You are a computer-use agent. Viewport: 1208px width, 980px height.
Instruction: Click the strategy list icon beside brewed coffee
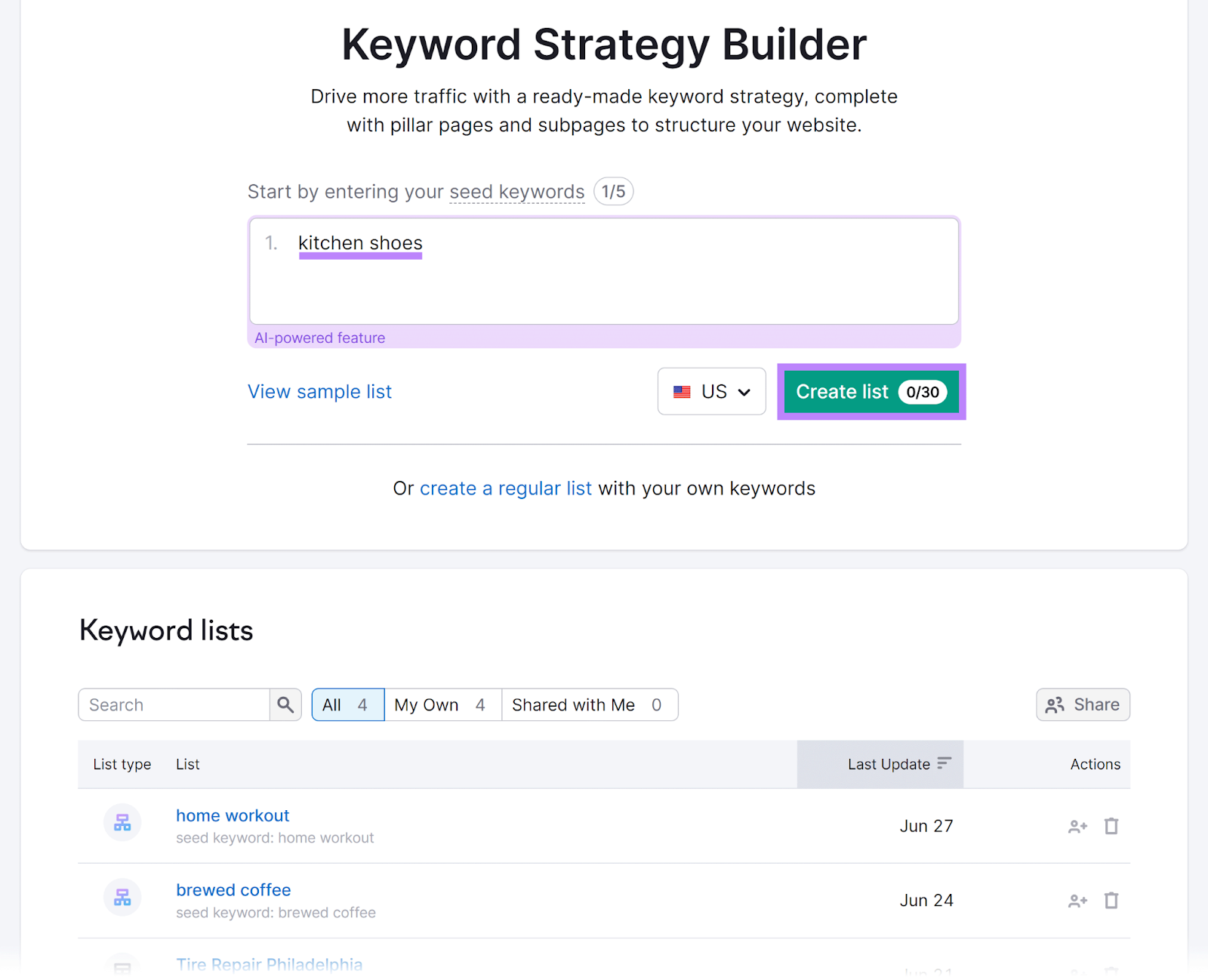point(122,897)
